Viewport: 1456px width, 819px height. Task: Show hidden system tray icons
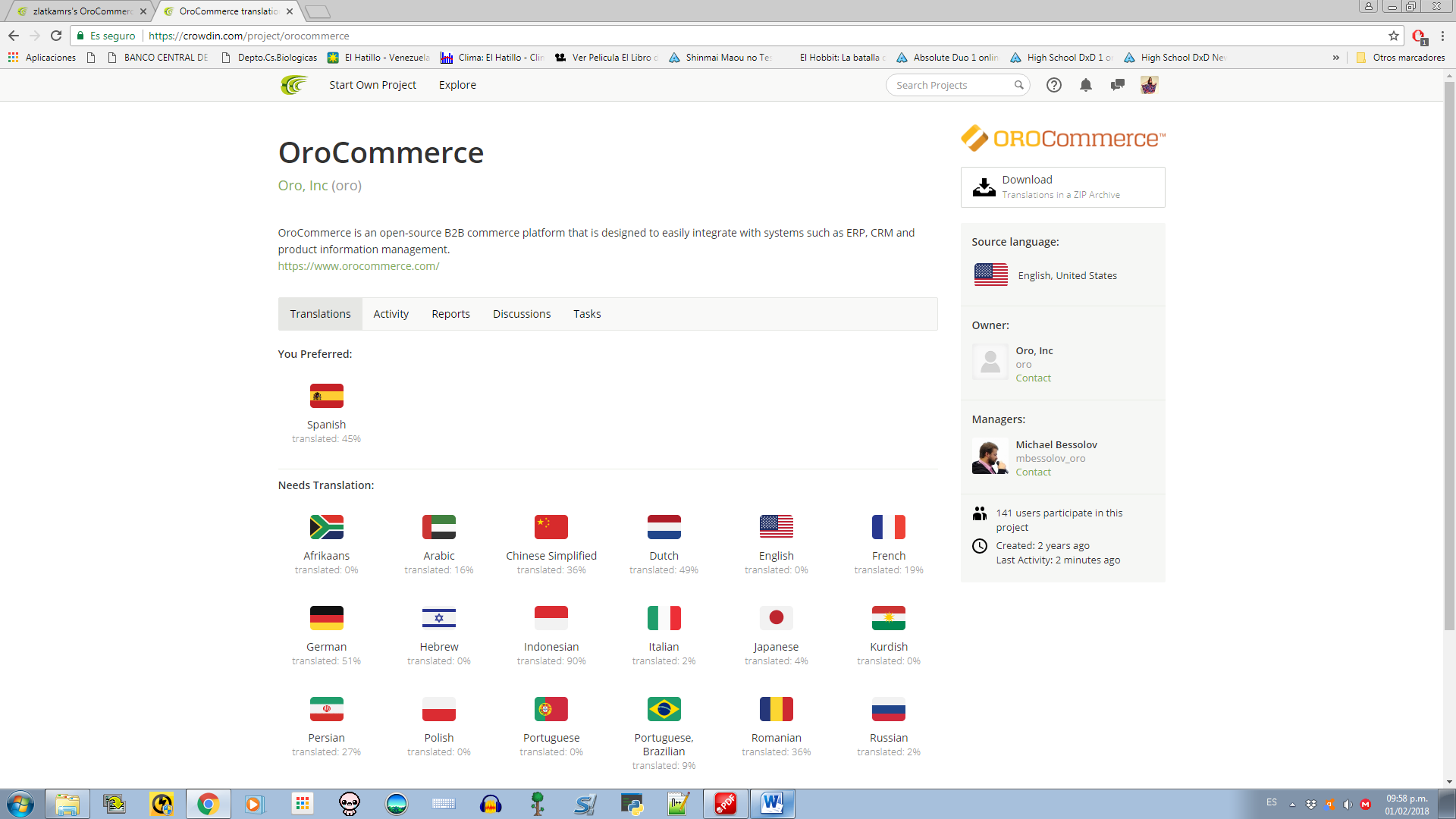pos(1292,805)
